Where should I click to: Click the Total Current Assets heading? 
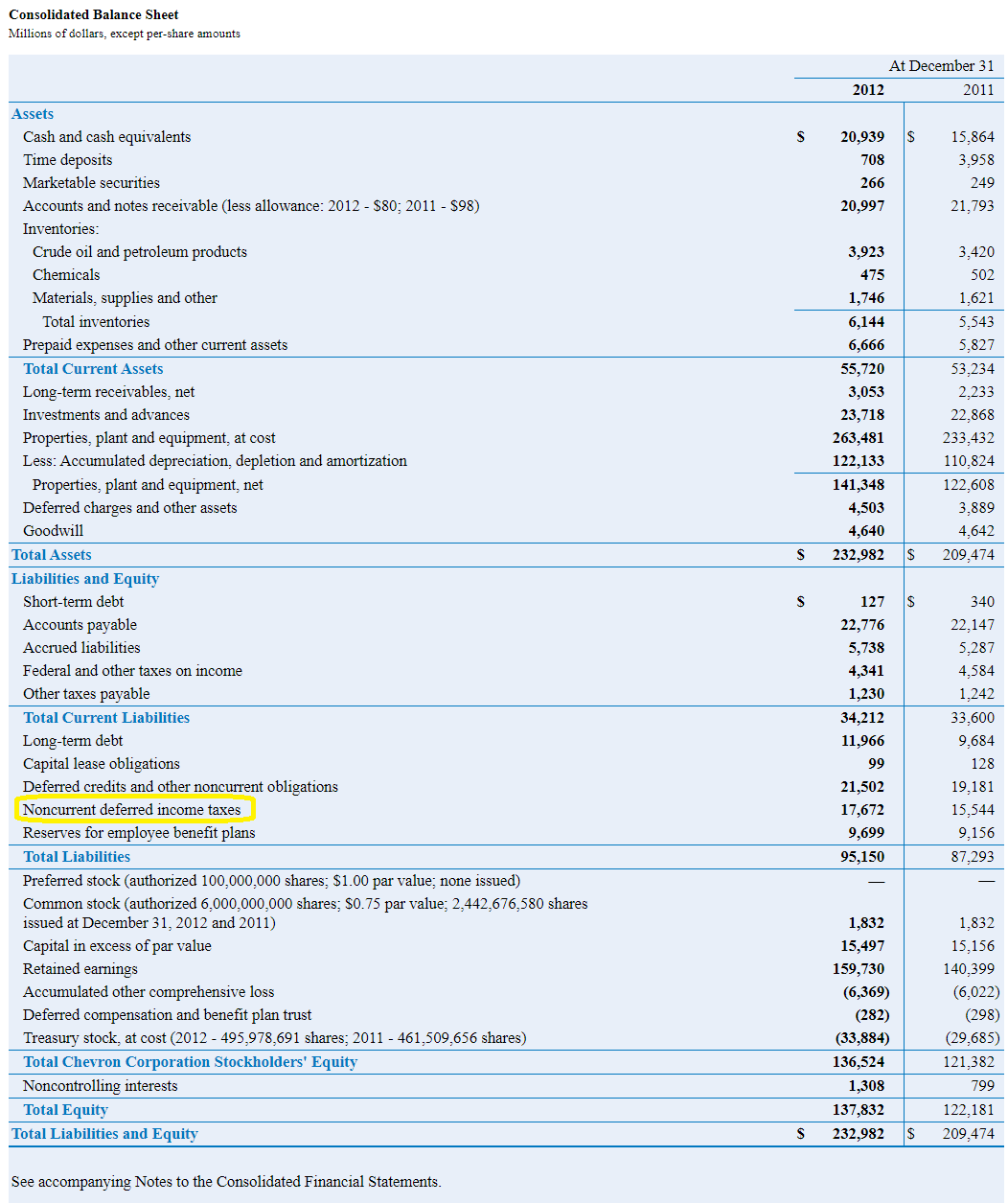93,369
